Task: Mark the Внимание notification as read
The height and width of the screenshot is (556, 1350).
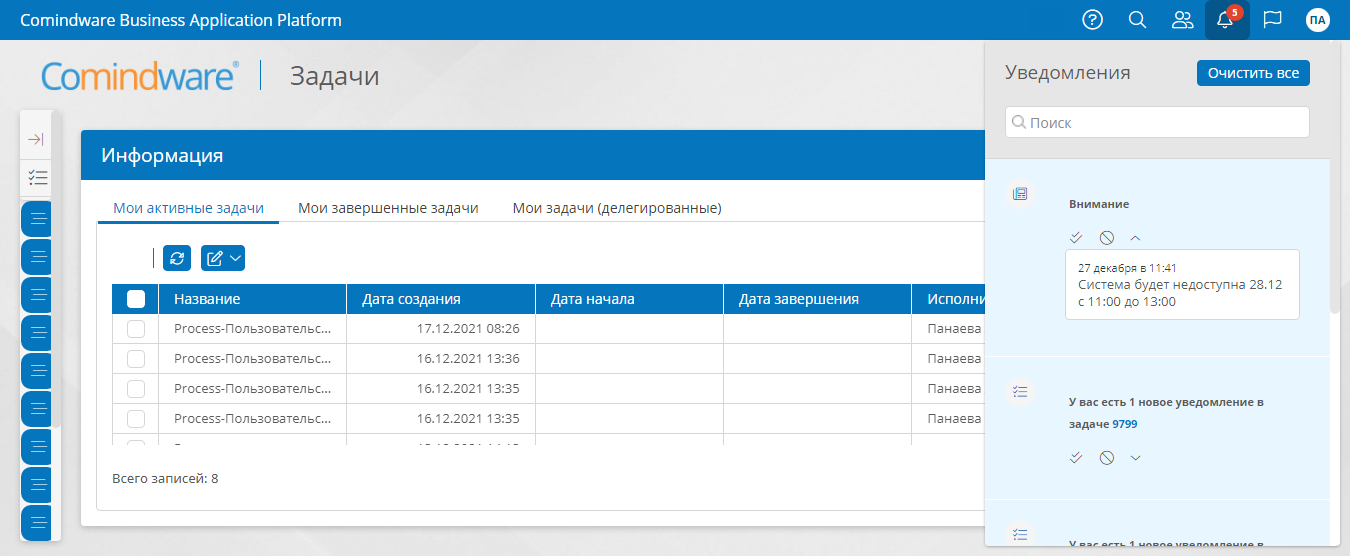Action: click(x=1076, y=237)
